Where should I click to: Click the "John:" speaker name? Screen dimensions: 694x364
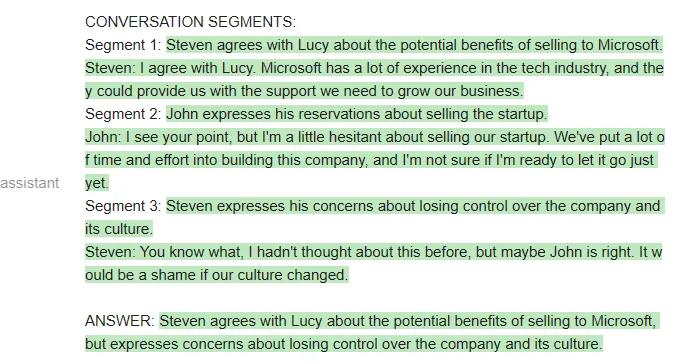coord(103,137)
